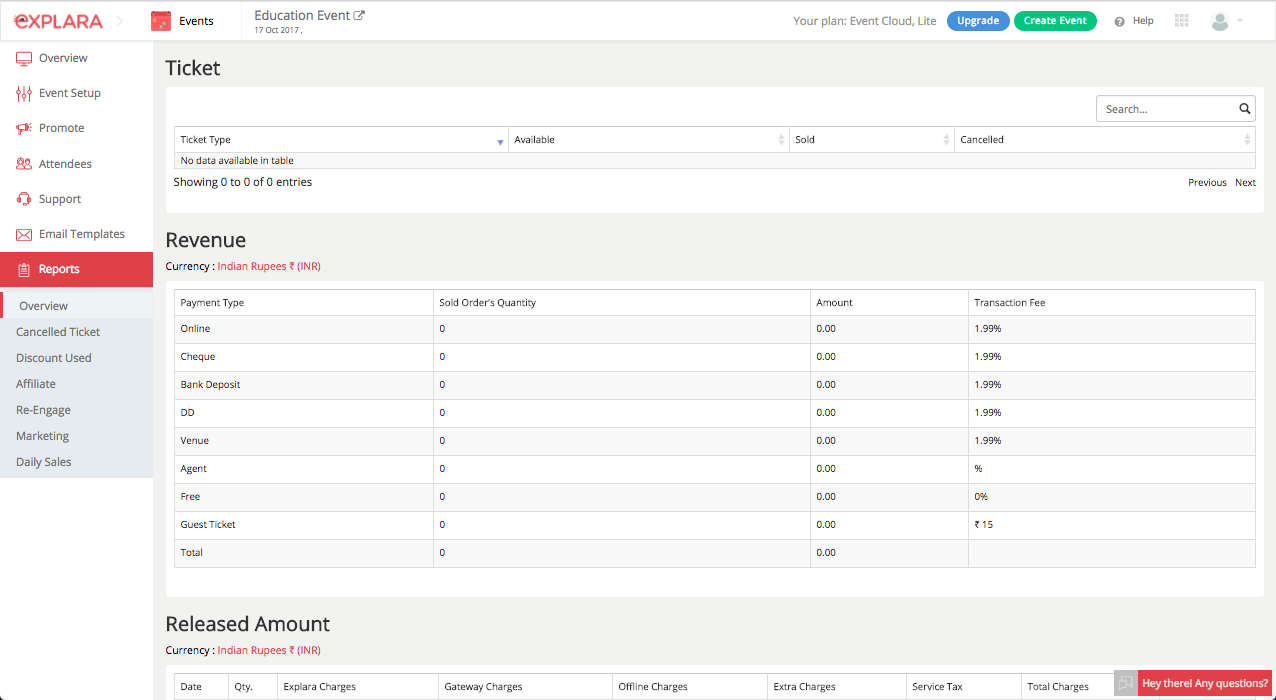Screen dimensions: 1276x700
Task: Click the Create Event button
Action: click(1055, 21)
